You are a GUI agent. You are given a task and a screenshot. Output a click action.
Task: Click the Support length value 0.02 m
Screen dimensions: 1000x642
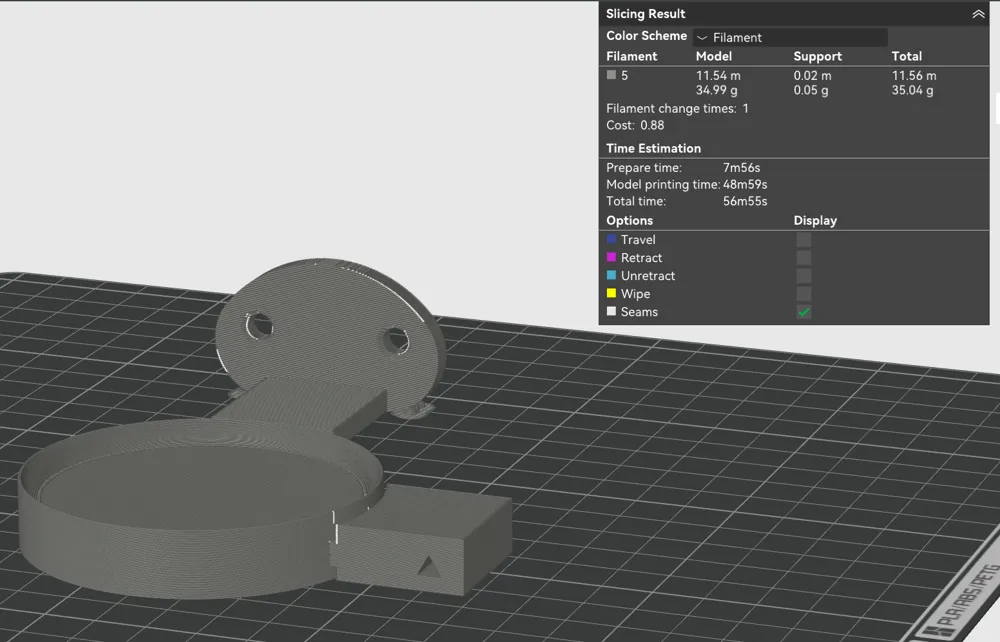point(812,75)
